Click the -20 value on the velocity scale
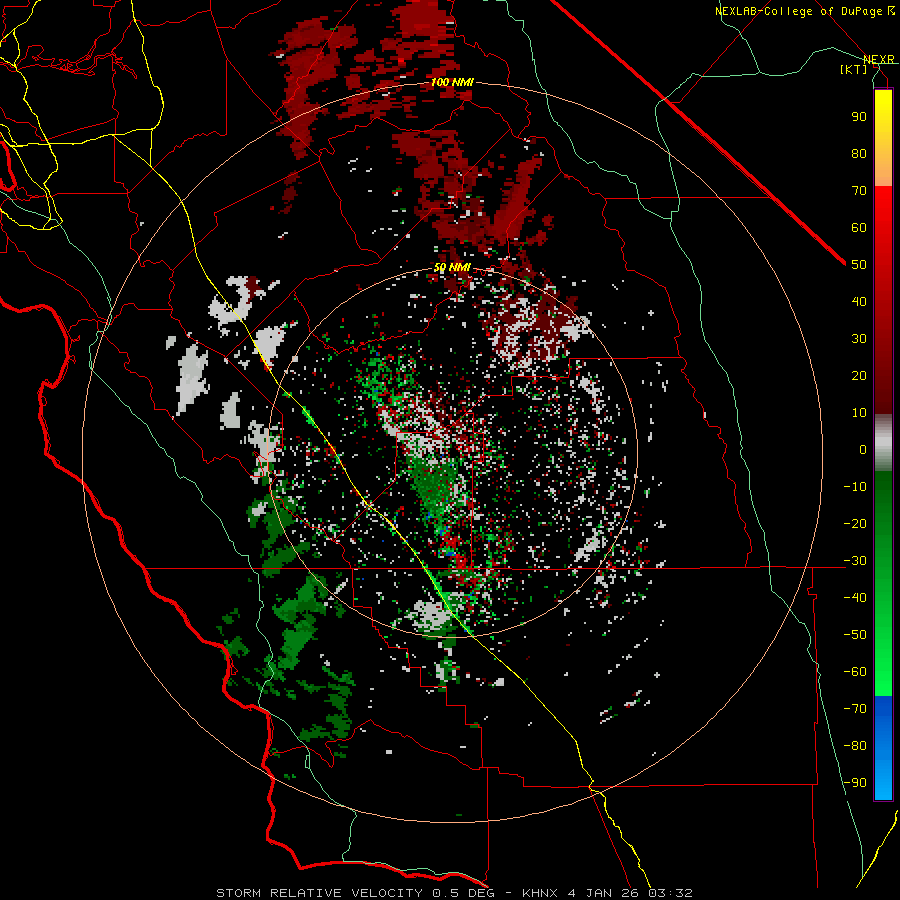This screenshot has height=900, width=900. coord(855,523)
